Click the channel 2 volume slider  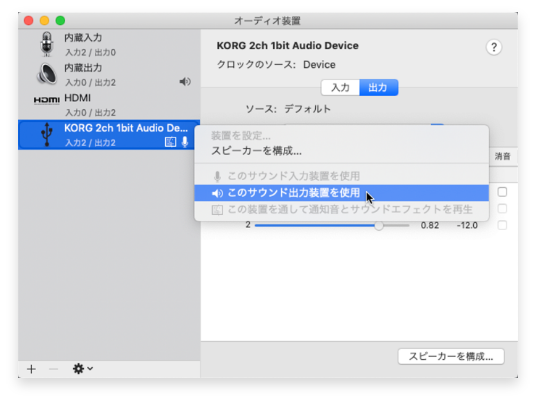332,225
